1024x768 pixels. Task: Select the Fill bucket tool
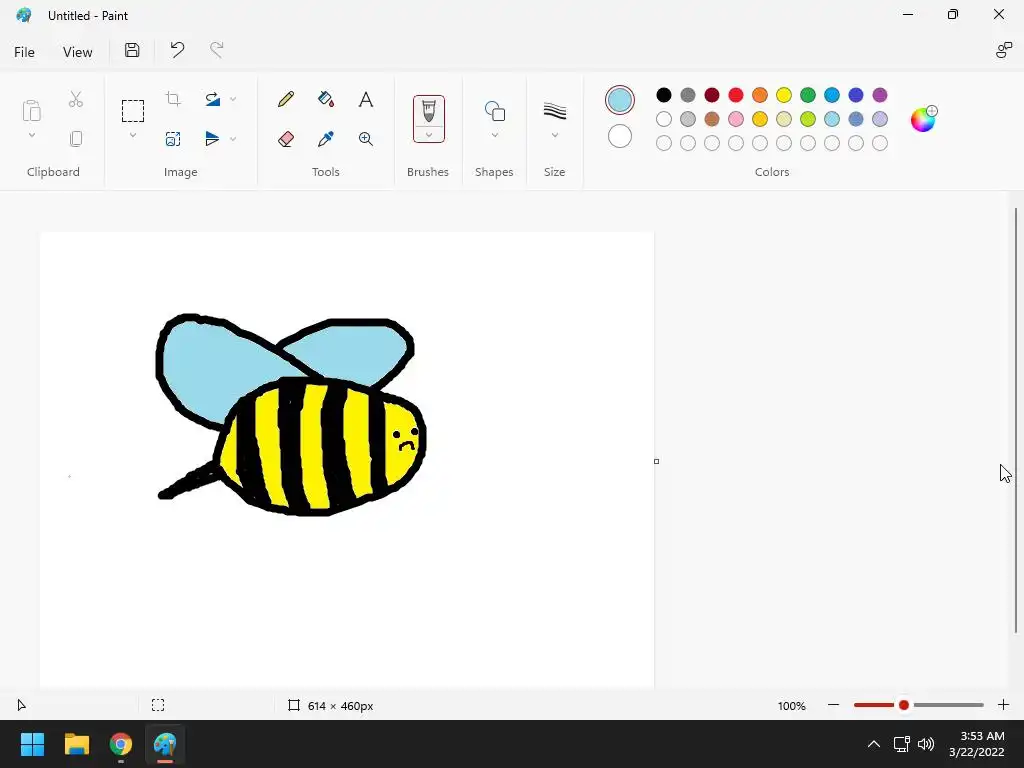coord(325,99)
